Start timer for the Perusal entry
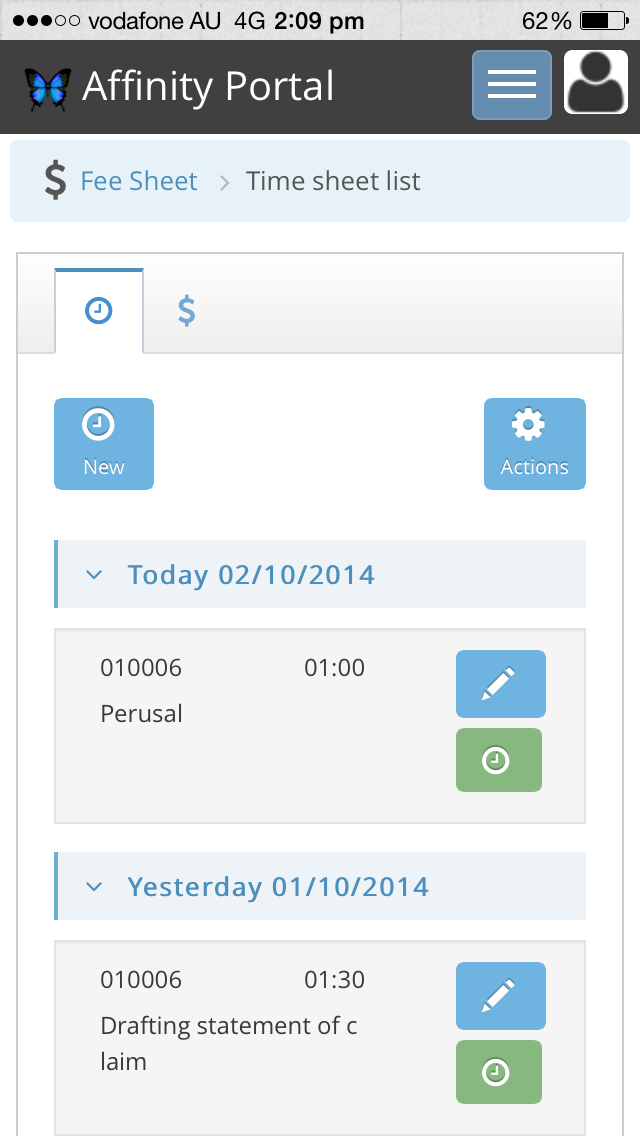640x1136 pixels. [498, 760]
